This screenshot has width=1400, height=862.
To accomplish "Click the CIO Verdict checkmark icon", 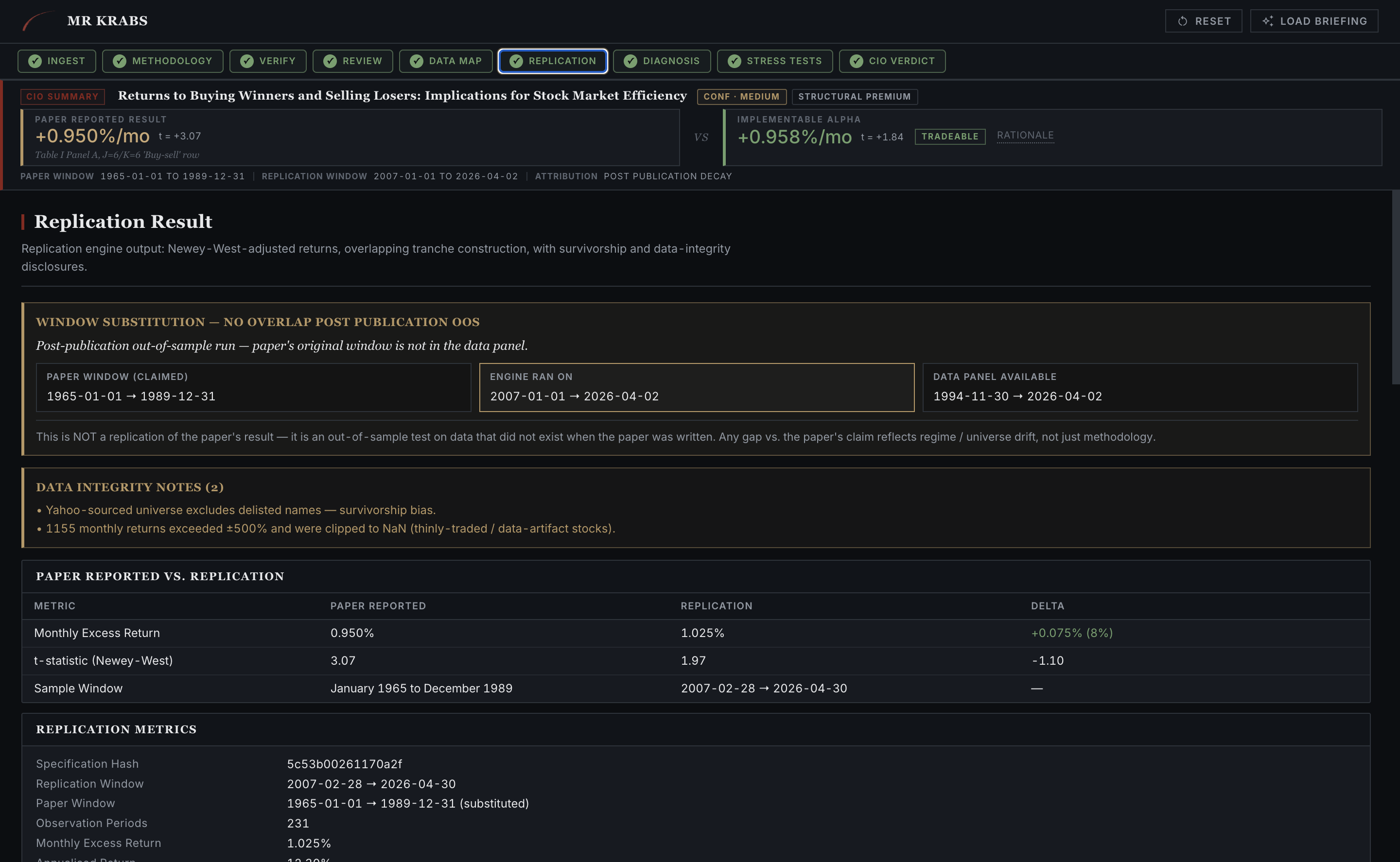I will 856,61.
